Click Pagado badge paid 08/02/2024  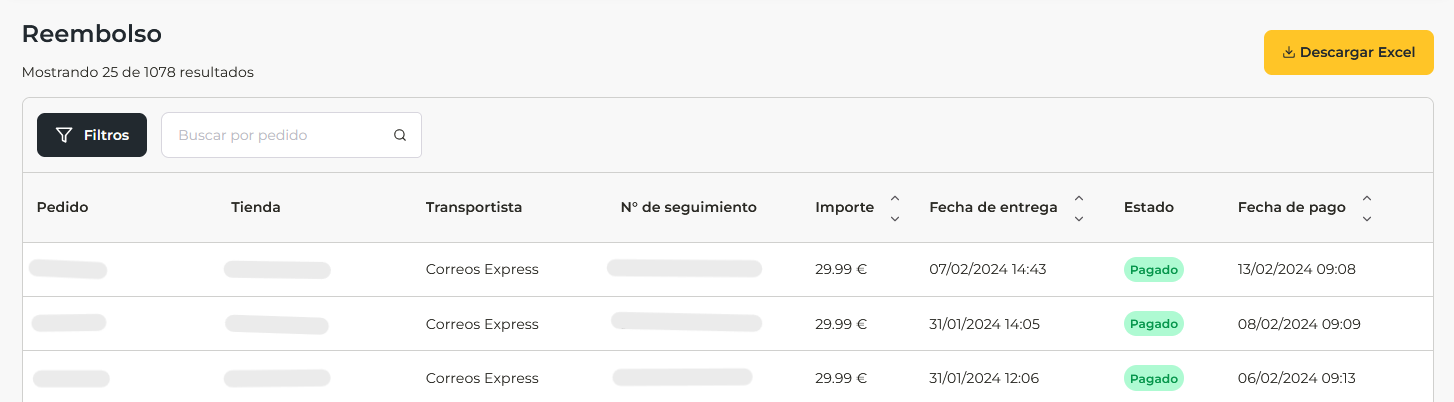coord(1153,324)
